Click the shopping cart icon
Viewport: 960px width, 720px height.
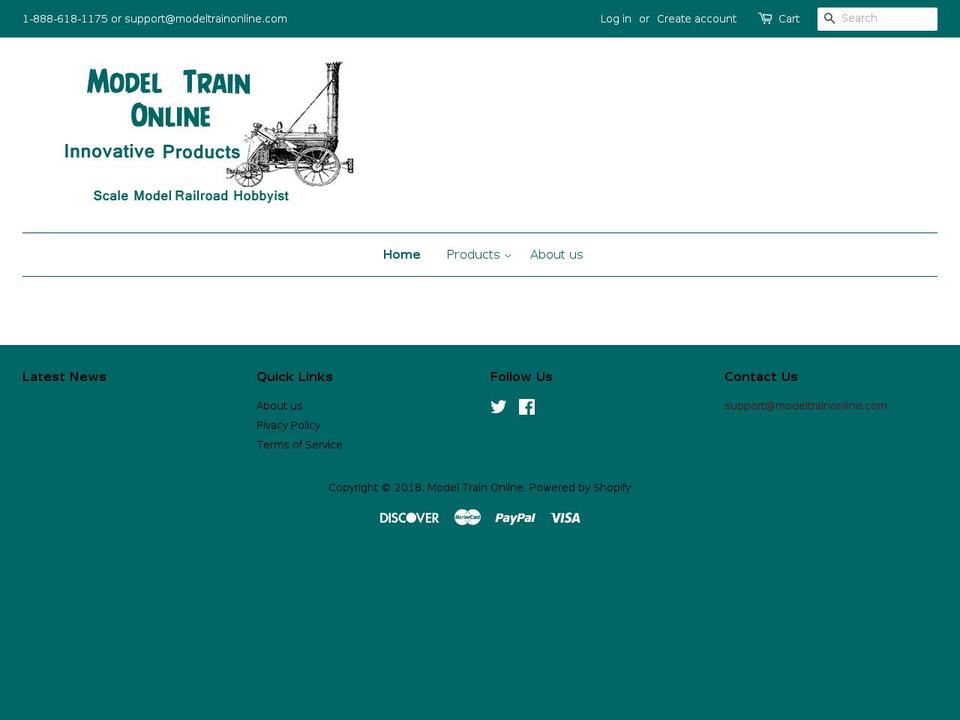[x=765, y=18]
